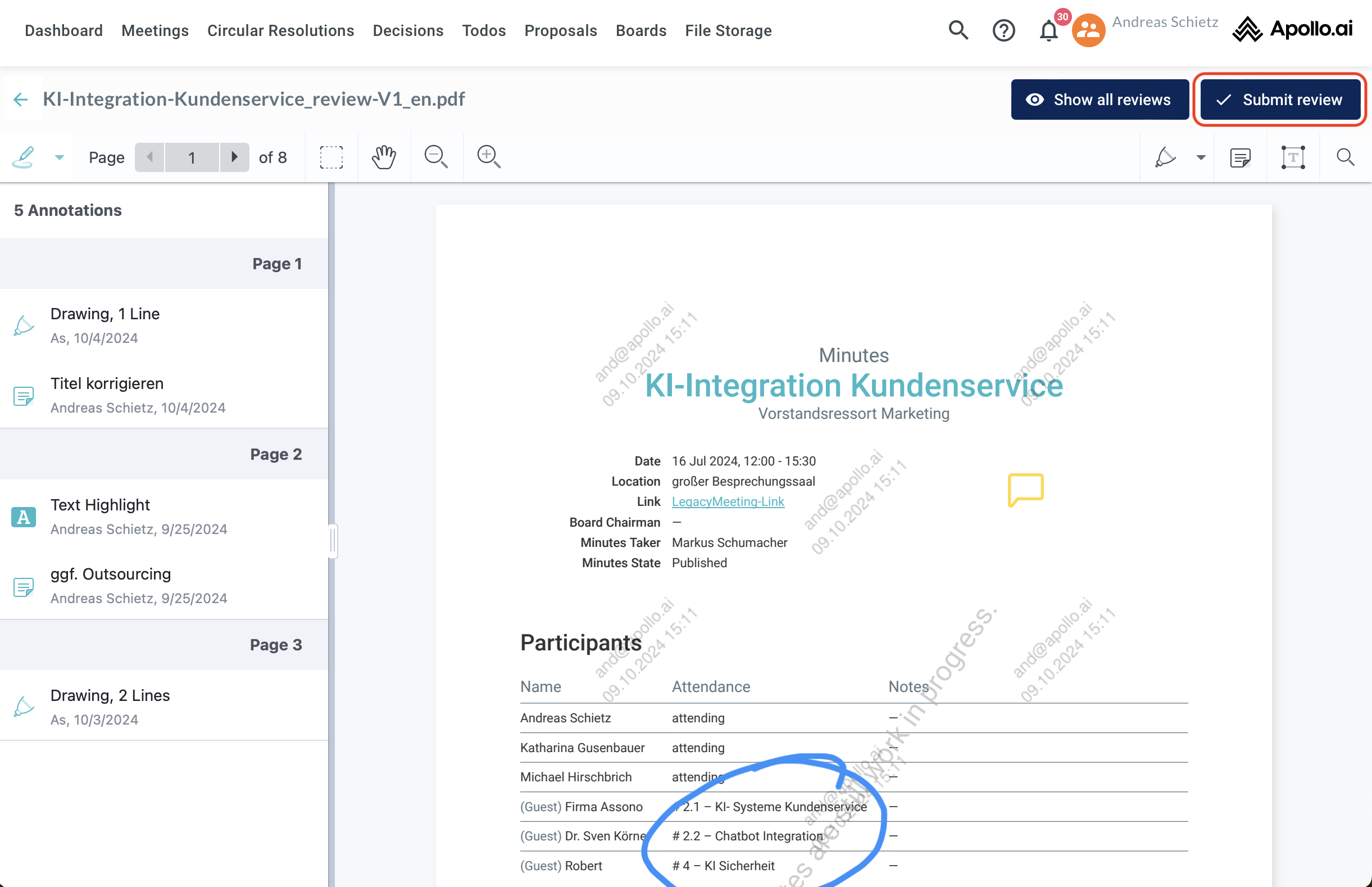The image size is (1372, 887).
Task: Click the sidebar resize divider handle
Action: pos(333,540)
